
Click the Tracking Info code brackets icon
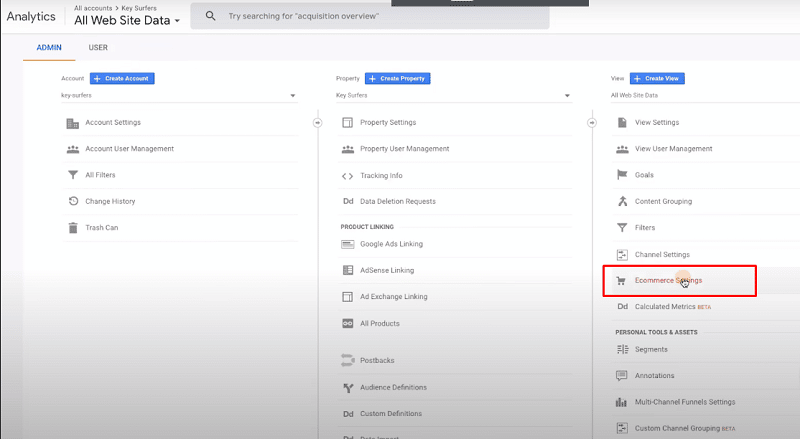(347, 176)
